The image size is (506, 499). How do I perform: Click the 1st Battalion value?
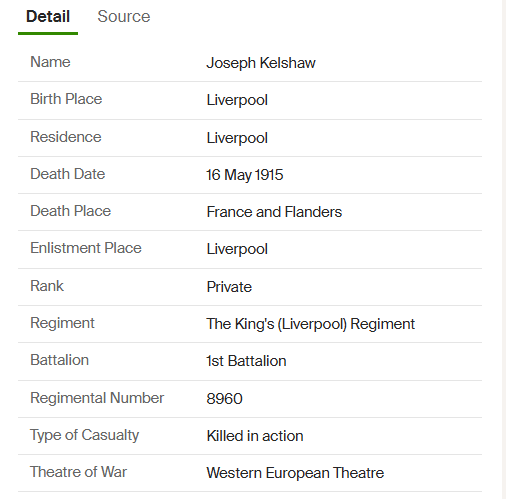(x=246, y=361)
